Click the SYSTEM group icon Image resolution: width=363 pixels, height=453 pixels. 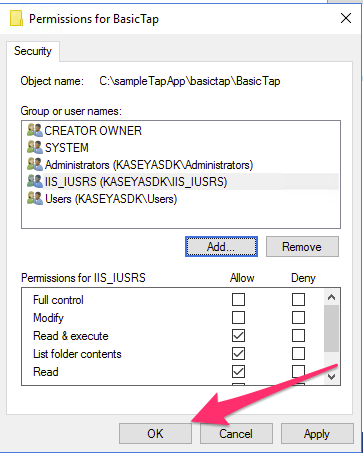click(35, 147)
